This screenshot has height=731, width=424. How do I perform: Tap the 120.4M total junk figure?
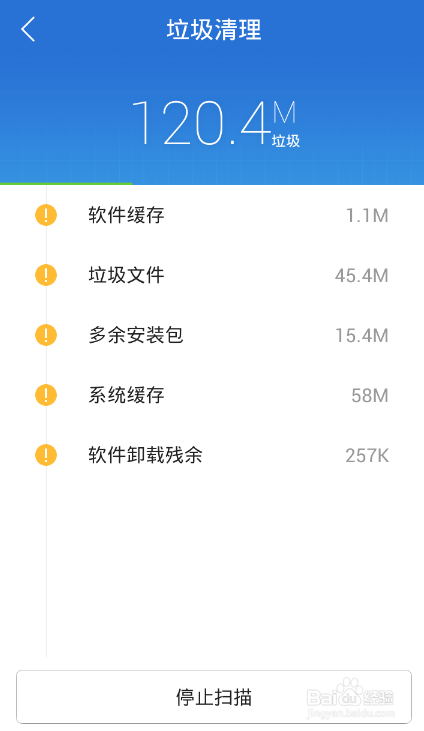pos(215,124)
